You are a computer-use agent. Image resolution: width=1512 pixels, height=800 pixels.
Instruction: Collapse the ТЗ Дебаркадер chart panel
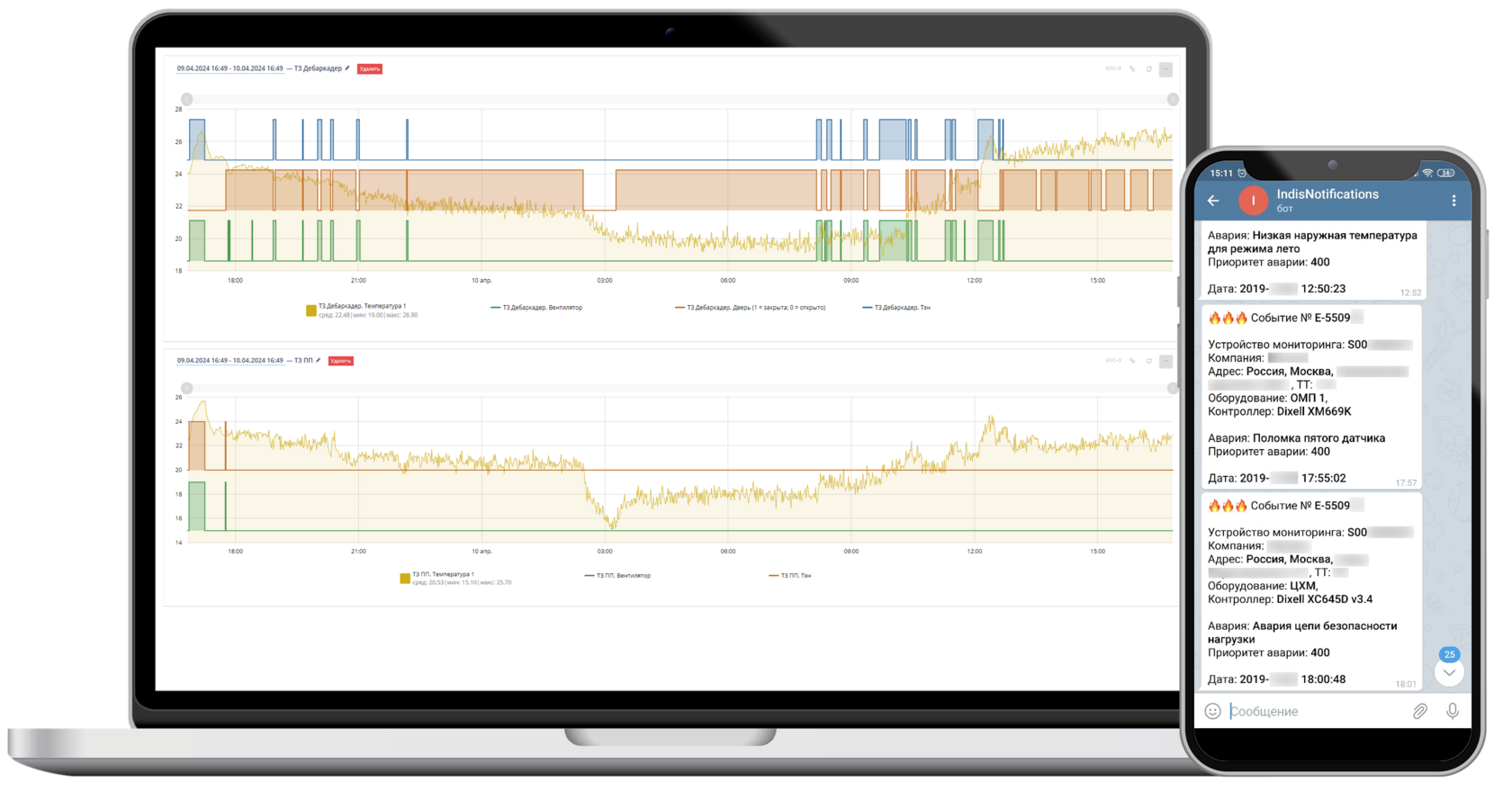pos(1165,69)
